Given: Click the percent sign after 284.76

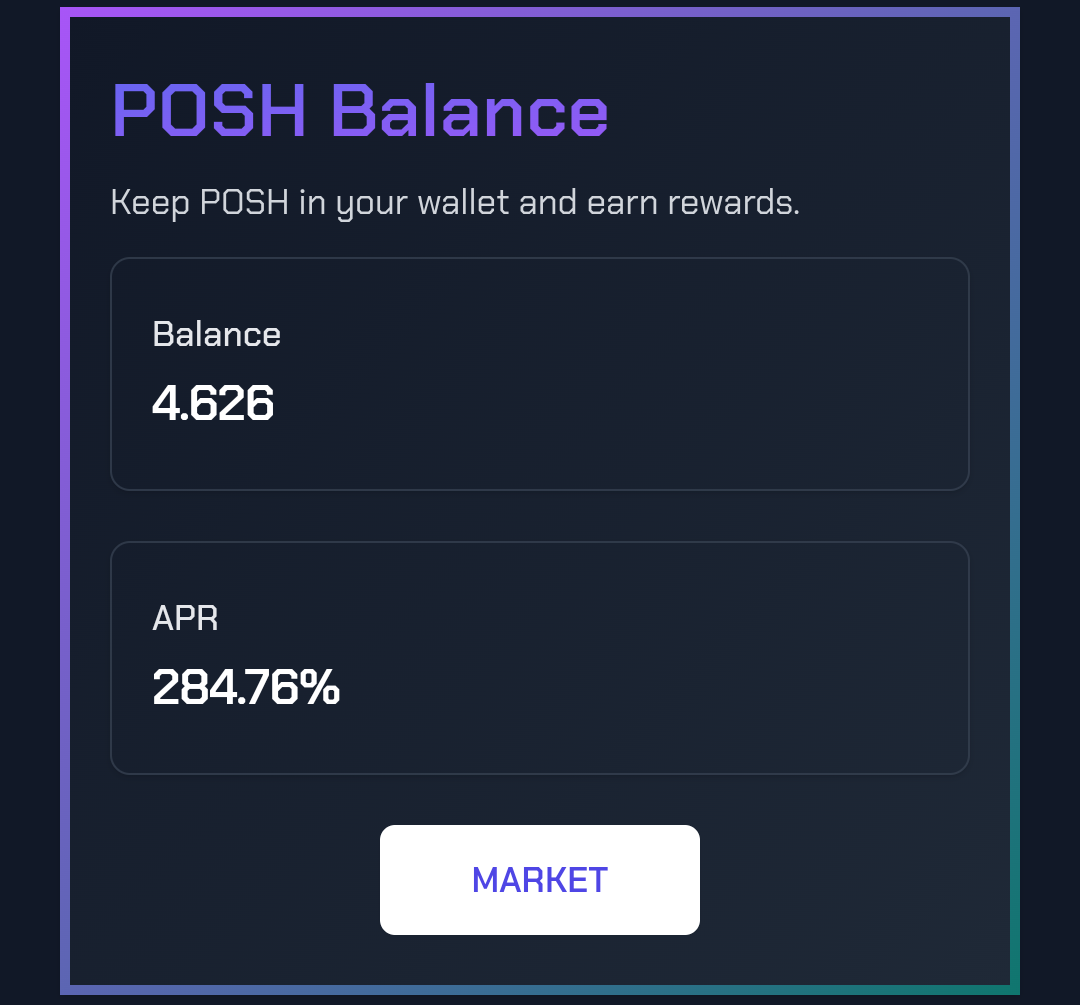Looking at the screenshot, I should (x=320, y=687).
